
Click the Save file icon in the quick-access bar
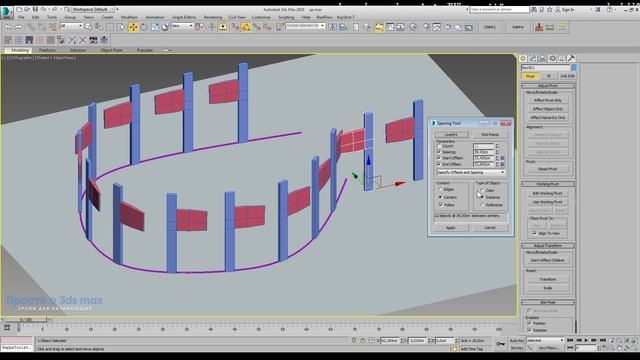36,9
